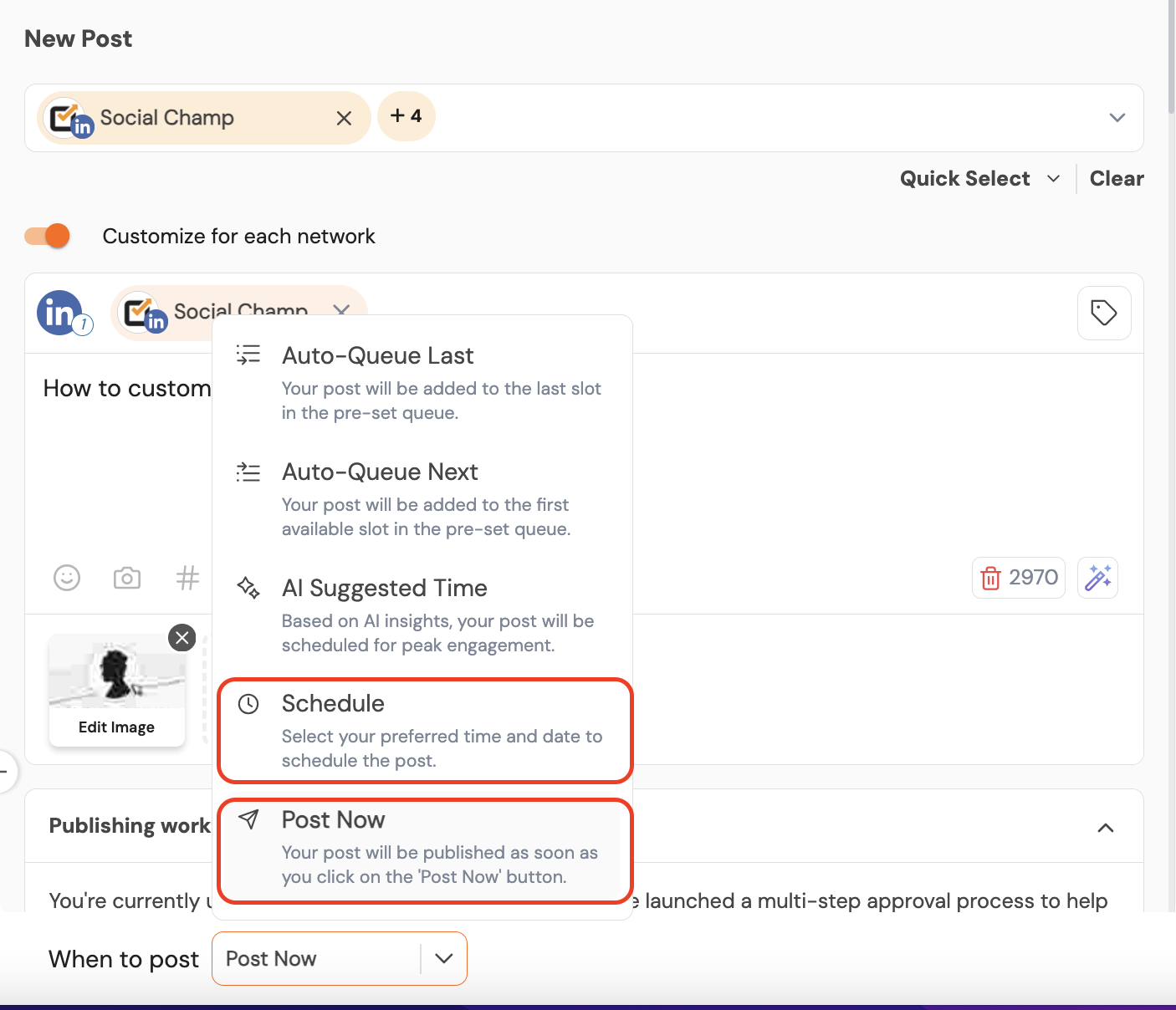Screen dimensions: 1176x1010
Task: Click the LinkedIn network icon
Action: pos(60,314)
